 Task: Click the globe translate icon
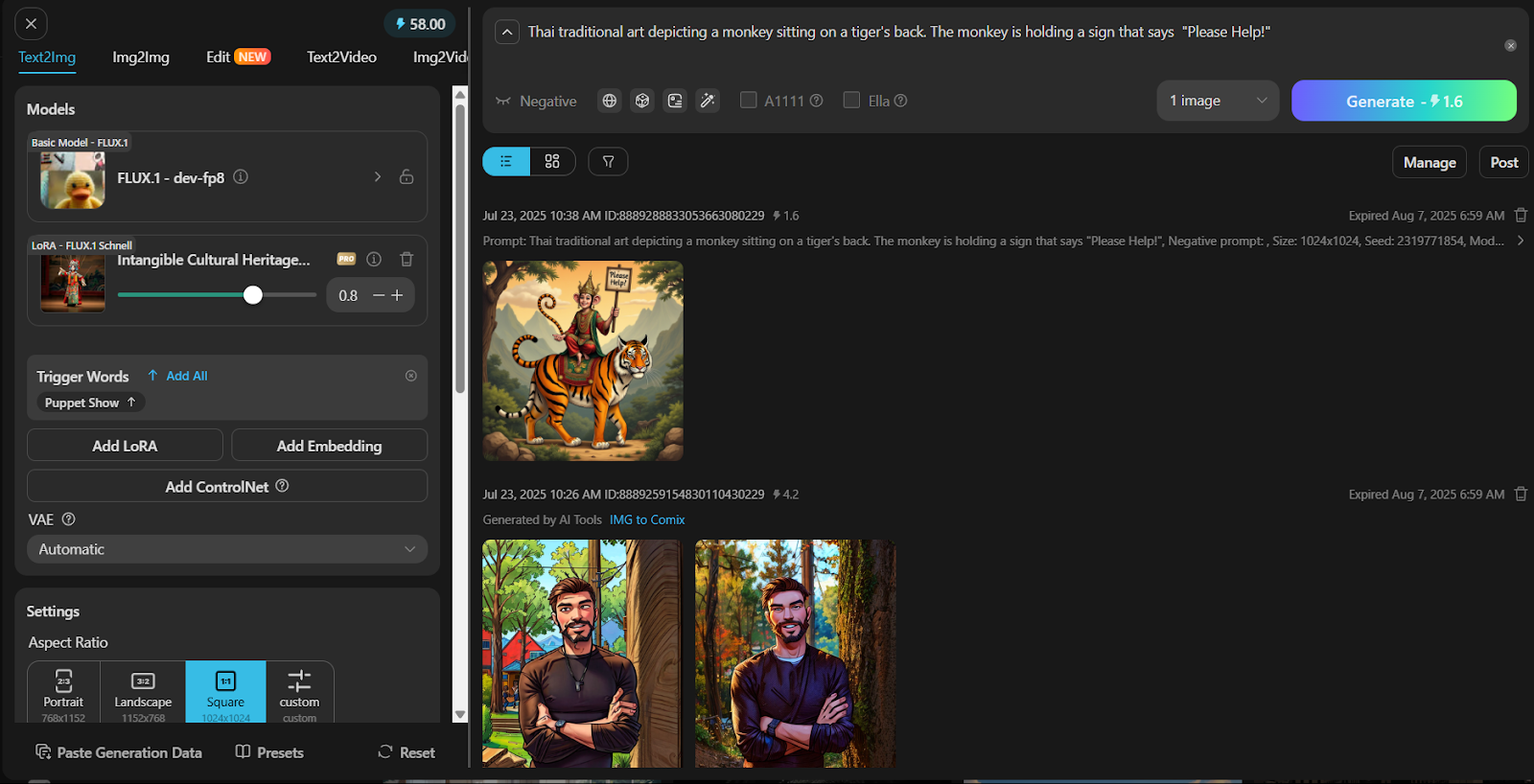[x=609, y=101]
